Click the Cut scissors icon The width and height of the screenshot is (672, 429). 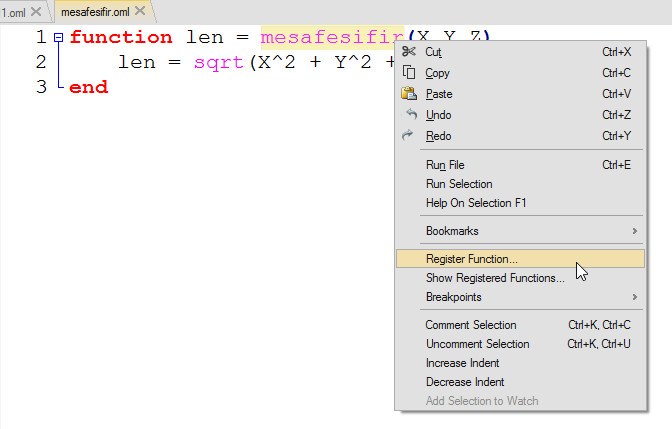(x=408, y=52)
